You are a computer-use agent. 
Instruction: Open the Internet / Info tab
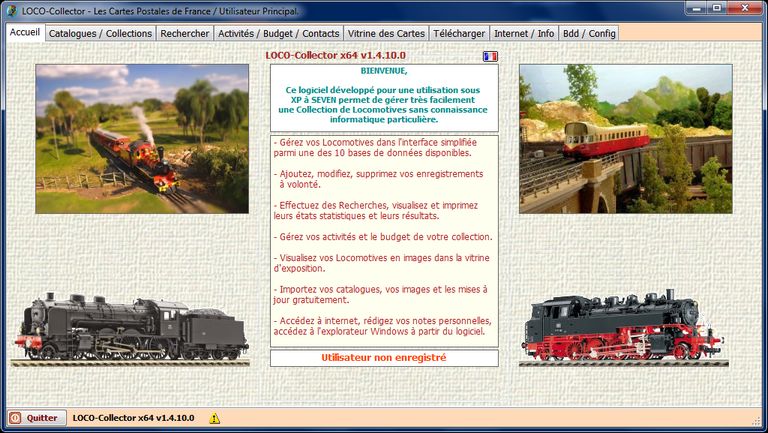(x=524, y=33)
